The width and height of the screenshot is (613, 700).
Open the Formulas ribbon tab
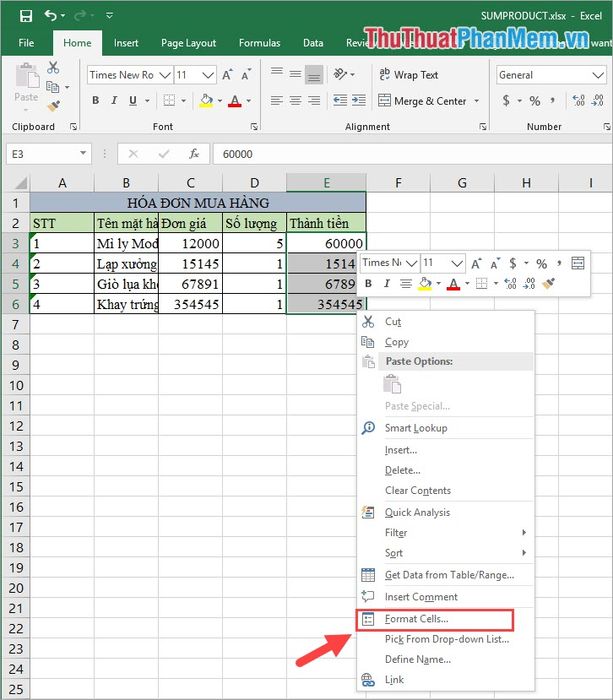259,43
